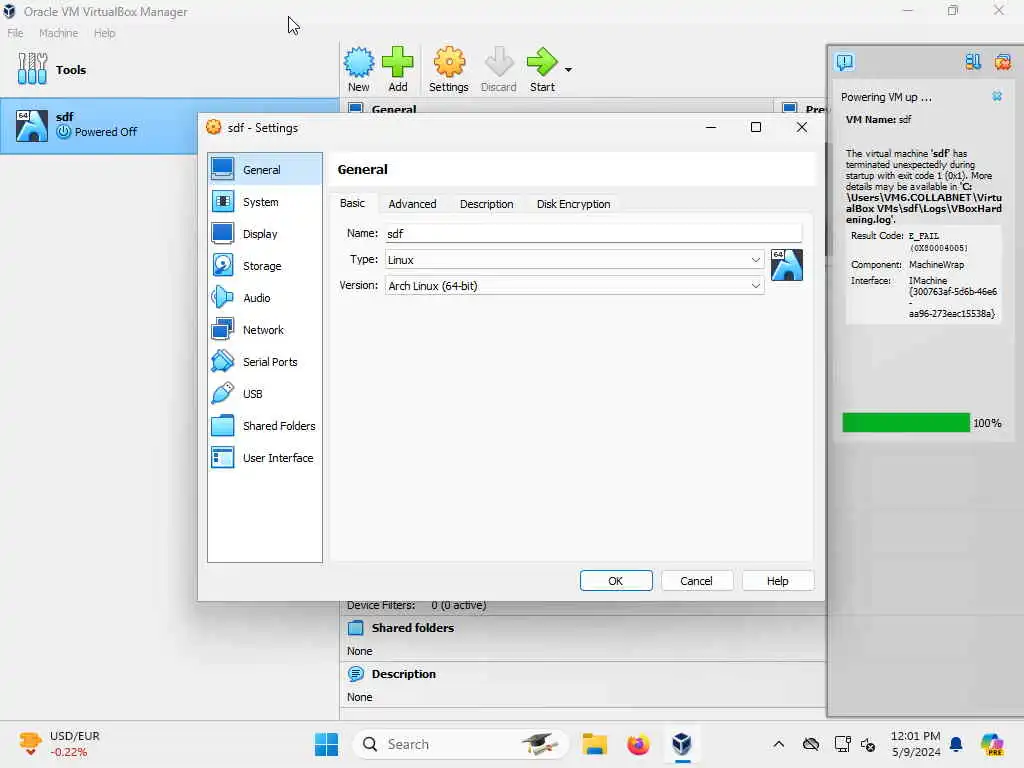
Task: Click the notification center speech-bubble icon
Action: tap(844, 62)
